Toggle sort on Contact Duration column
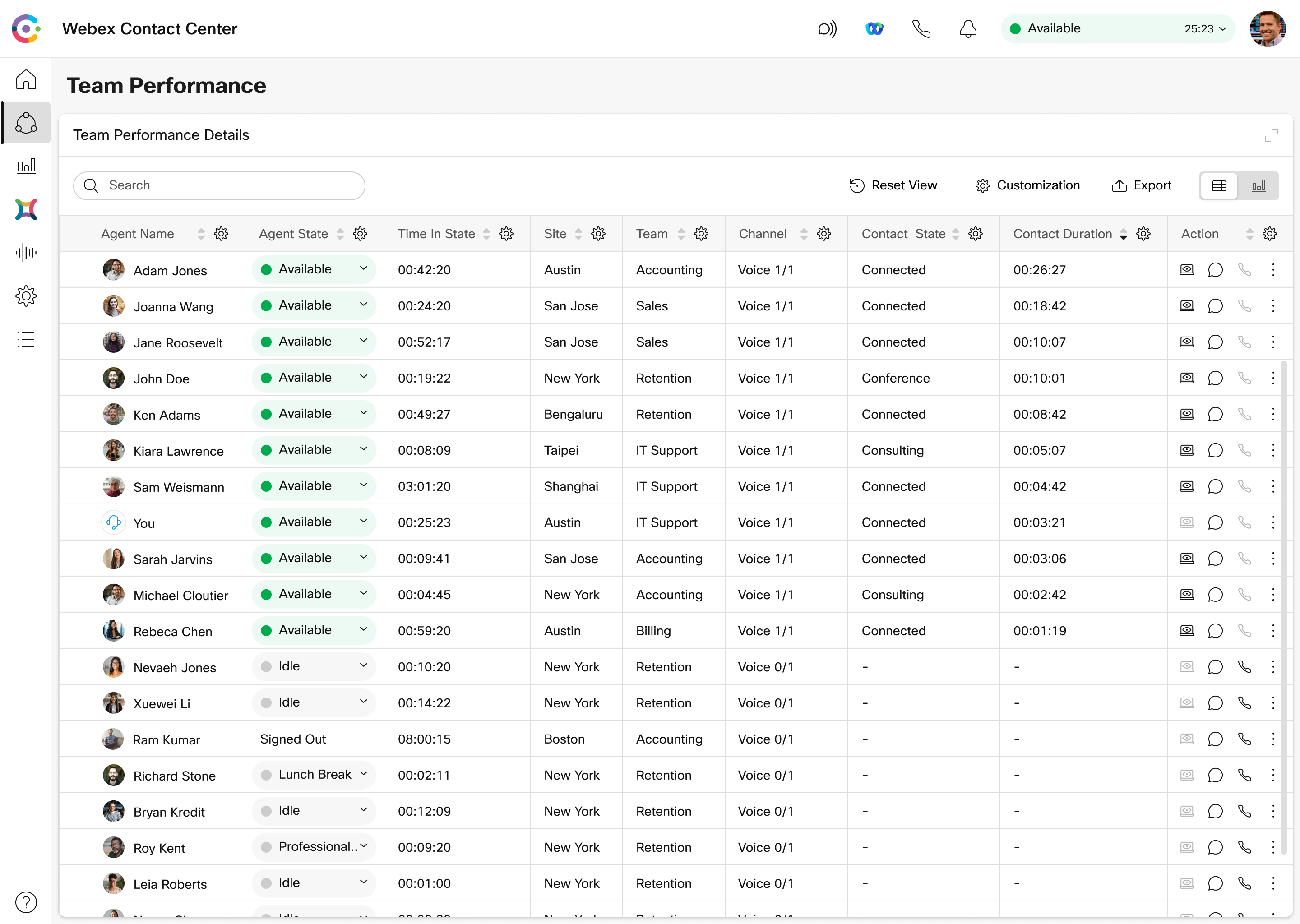Screen dimensions: 1300x924 click(1123, 233)
